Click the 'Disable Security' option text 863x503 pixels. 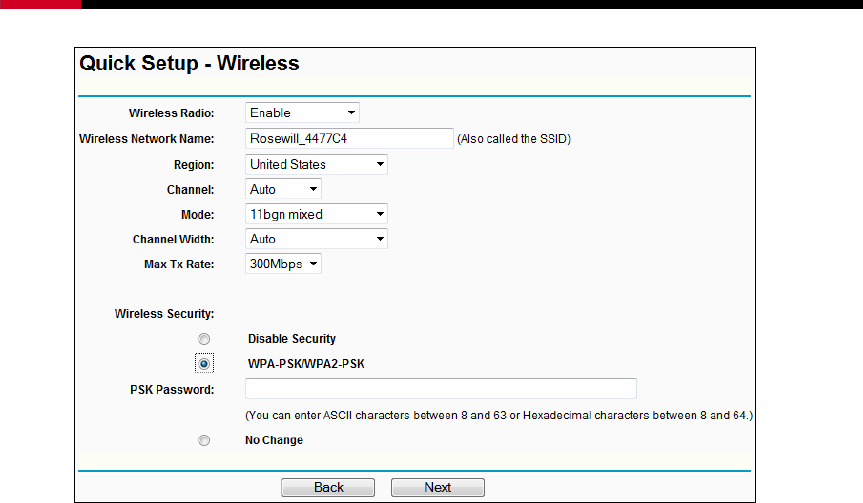292,339
